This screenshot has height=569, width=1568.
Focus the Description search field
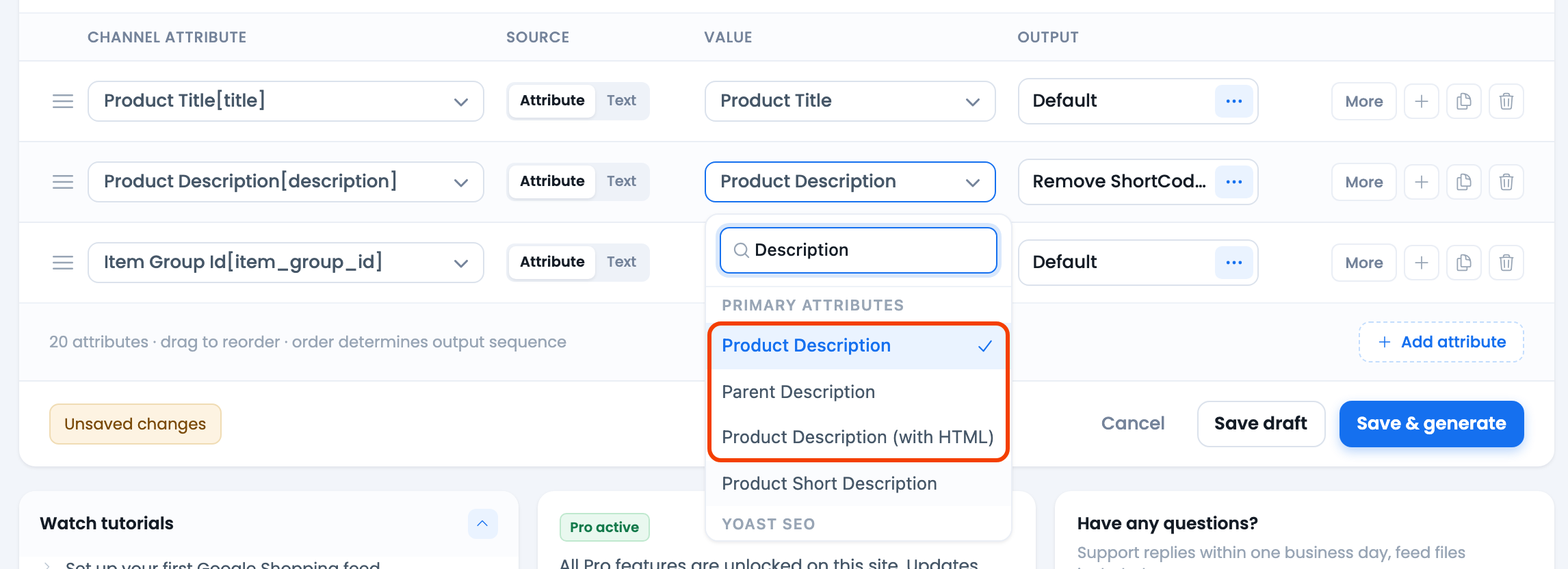(x=858, y=250)
